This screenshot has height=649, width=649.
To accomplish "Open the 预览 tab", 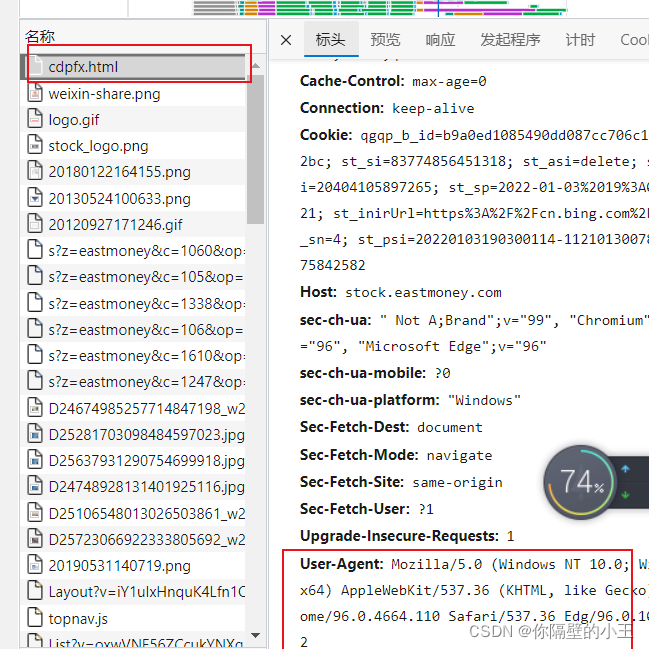I will point(385,40).
